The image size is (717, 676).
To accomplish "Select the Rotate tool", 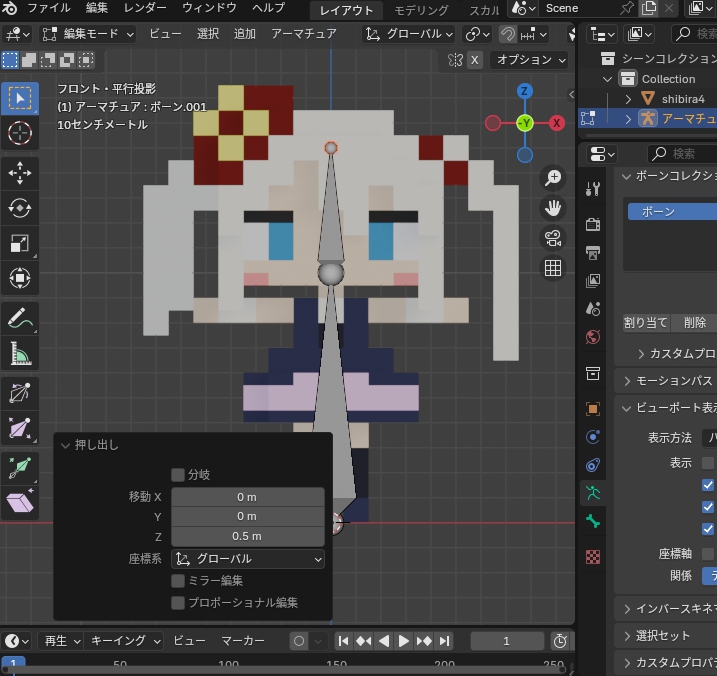I will coord(20,208).
